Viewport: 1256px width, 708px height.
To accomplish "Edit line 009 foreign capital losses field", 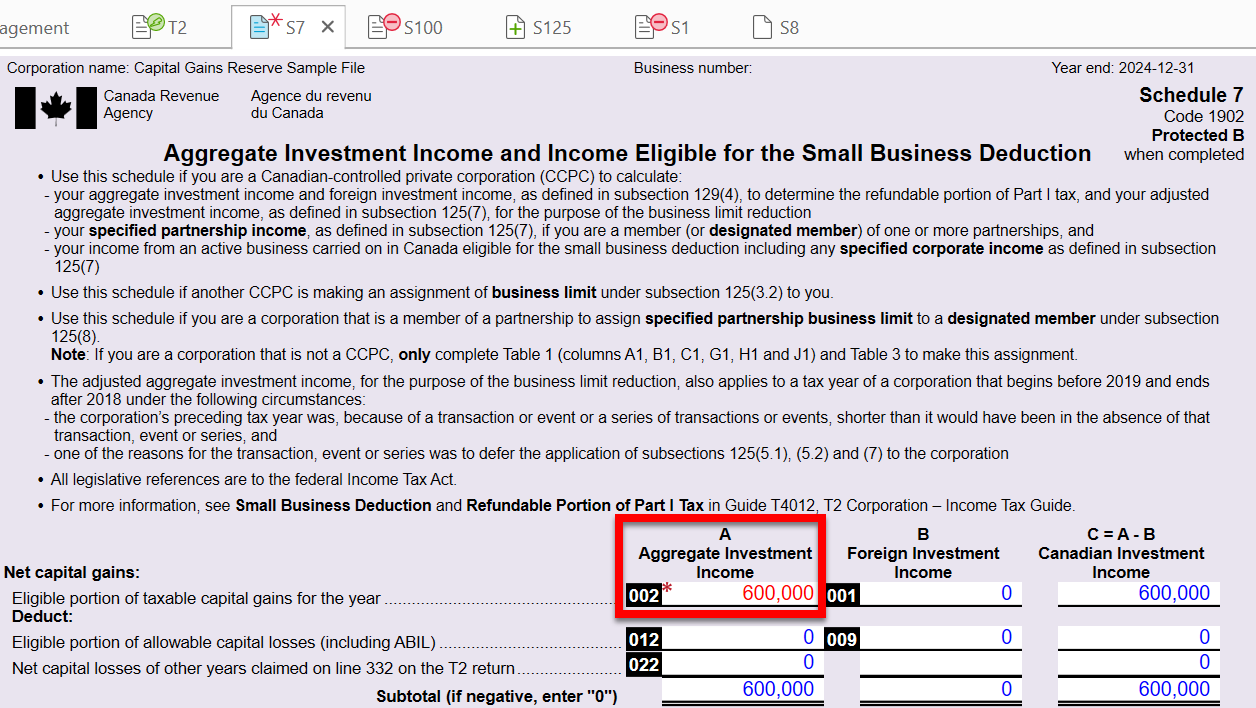I will pyautogui.click(x=940, y=638).
